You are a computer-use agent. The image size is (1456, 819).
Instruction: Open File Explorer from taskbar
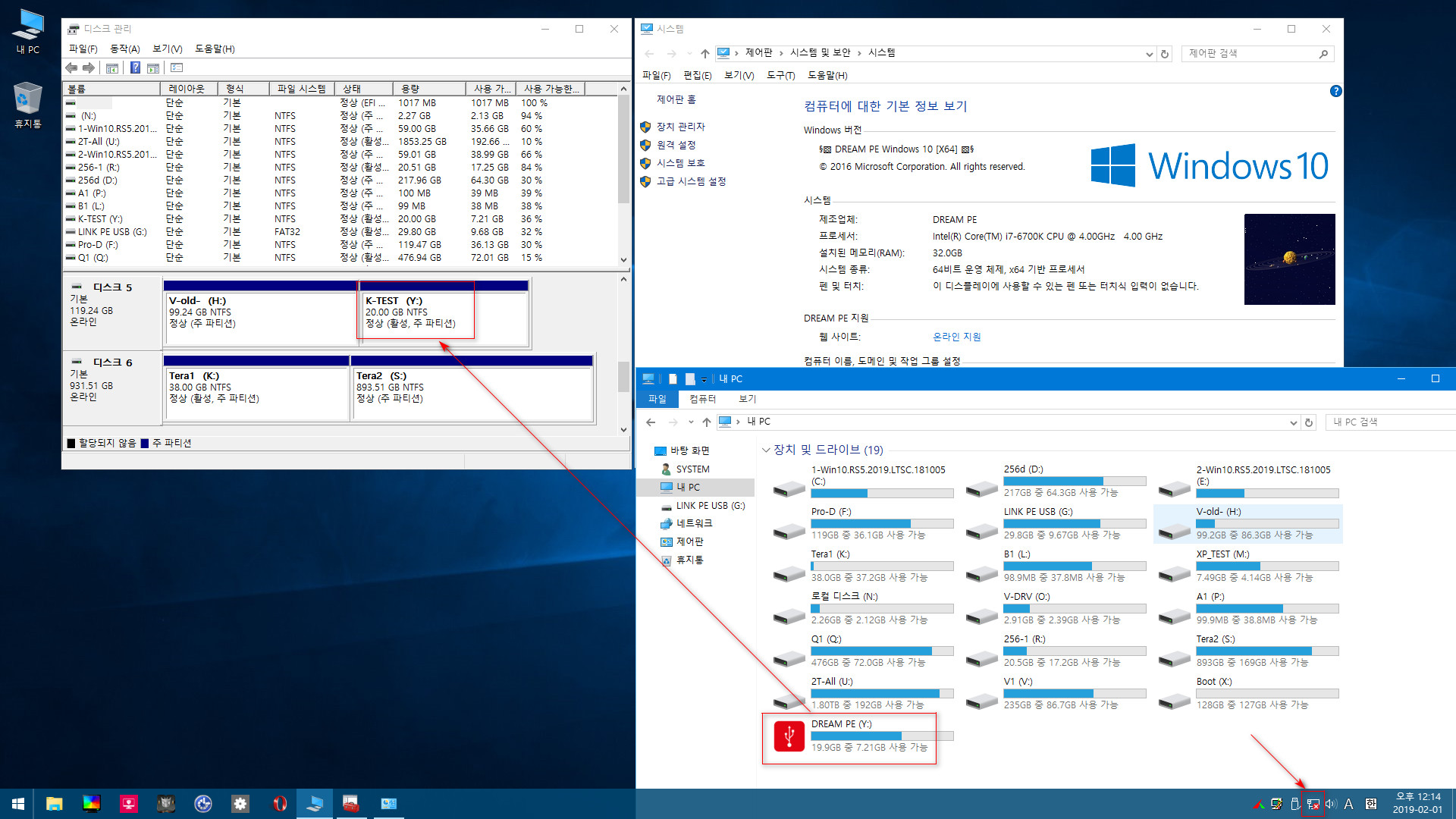pos(54,804)
